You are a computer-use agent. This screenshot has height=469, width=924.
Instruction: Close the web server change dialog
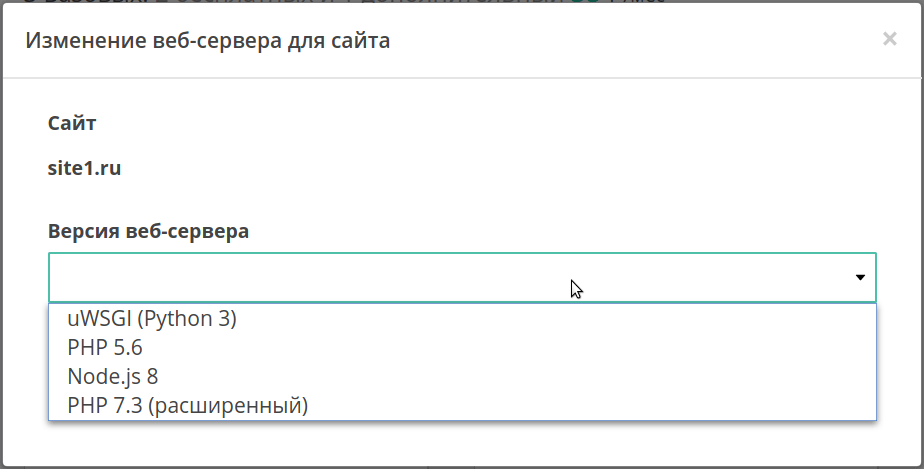pos(889,39)
